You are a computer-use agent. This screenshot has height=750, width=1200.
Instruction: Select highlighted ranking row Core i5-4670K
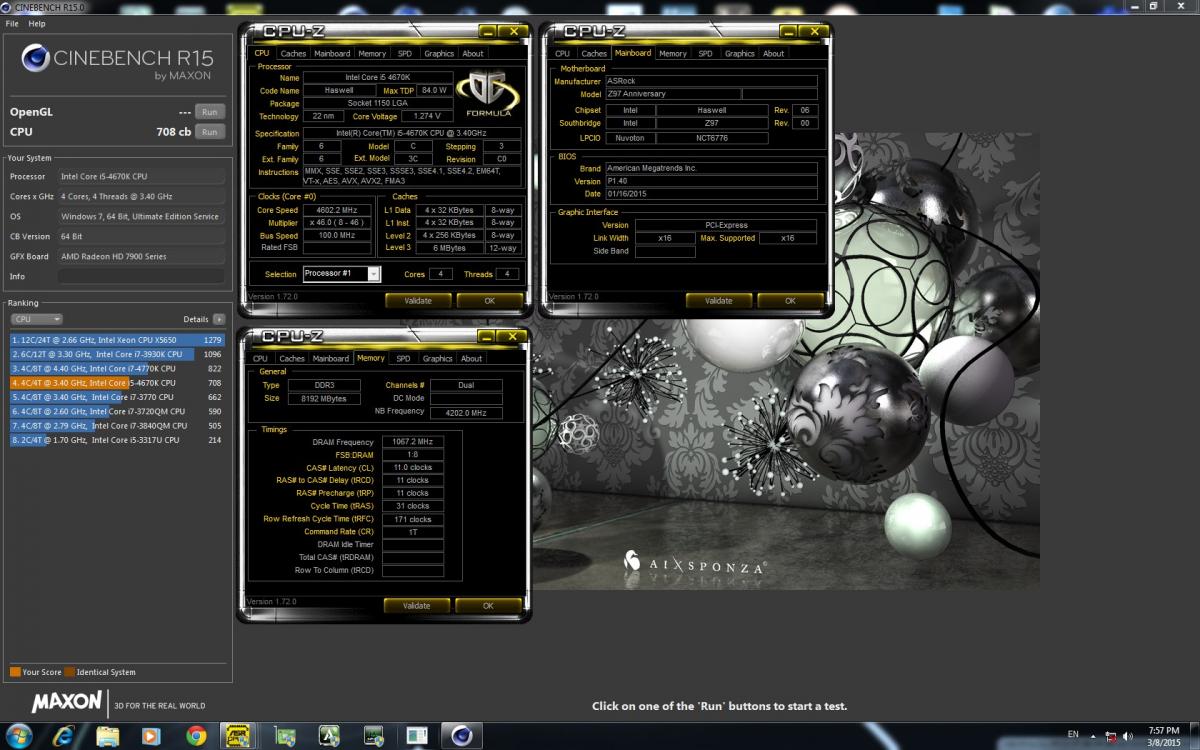(x=118, y=382)
